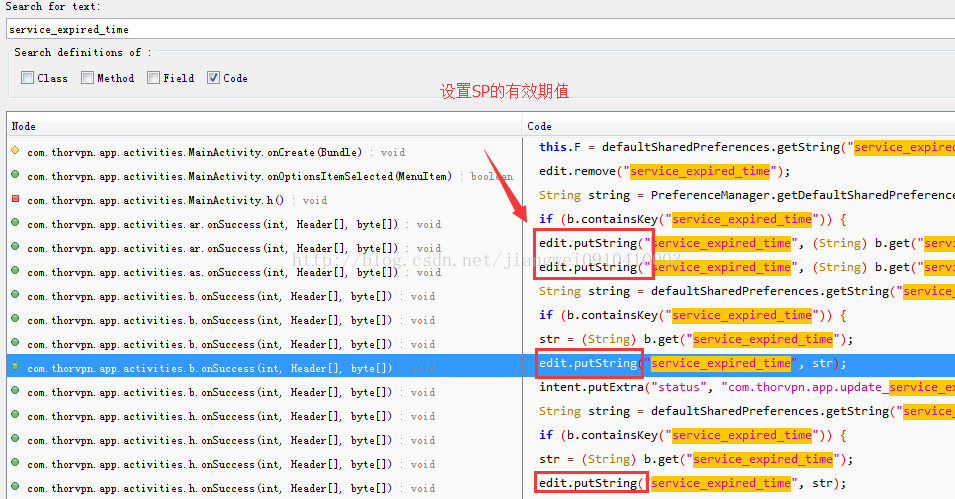Enable the Class search checkbox
The width and height of the screenshot is (955, 499).
[x=27, y=77]
